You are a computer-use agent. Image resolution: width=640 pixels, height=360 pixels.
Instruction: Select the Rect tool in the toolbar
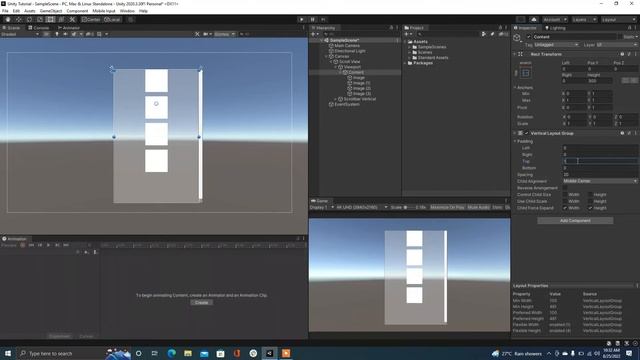tap(50, 19)
